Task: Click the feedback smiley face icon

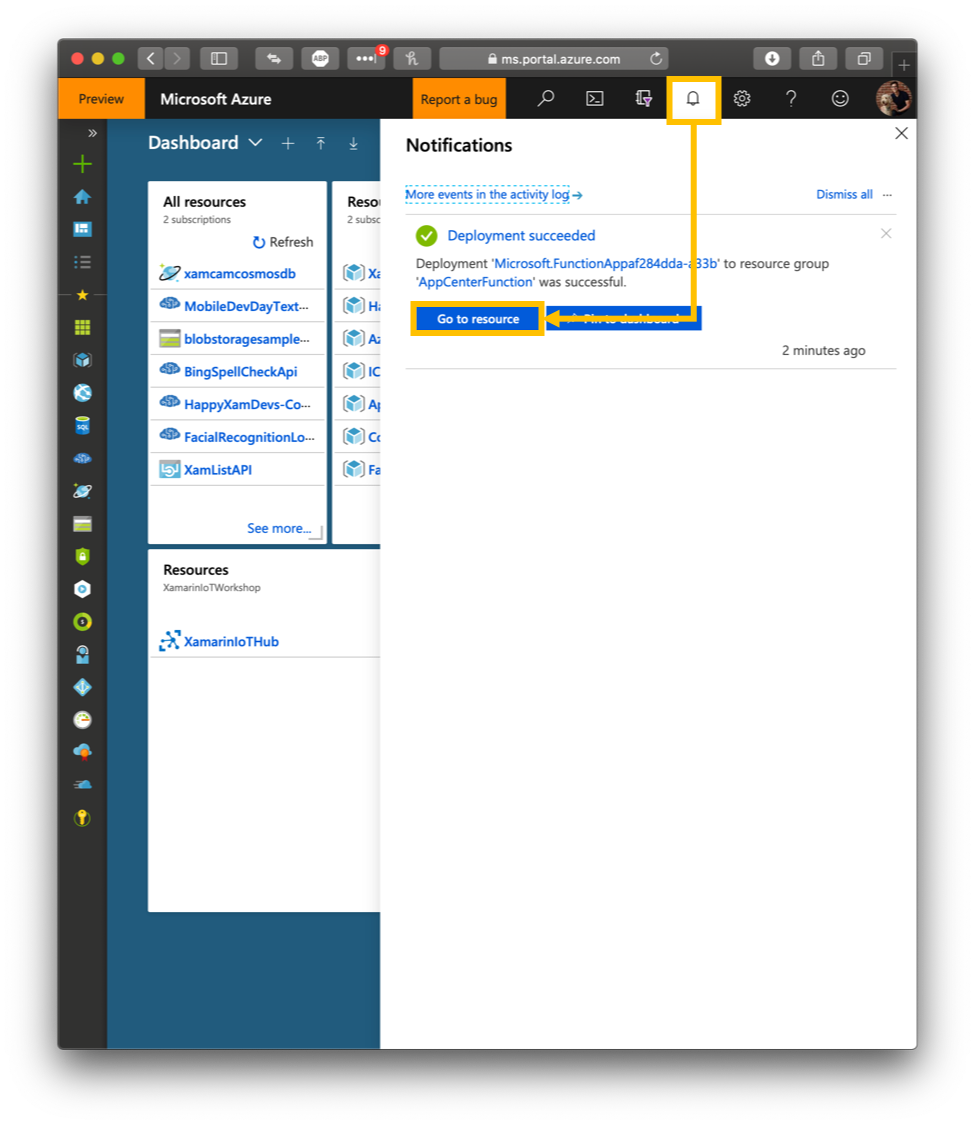Action: (x=840, y=98)
